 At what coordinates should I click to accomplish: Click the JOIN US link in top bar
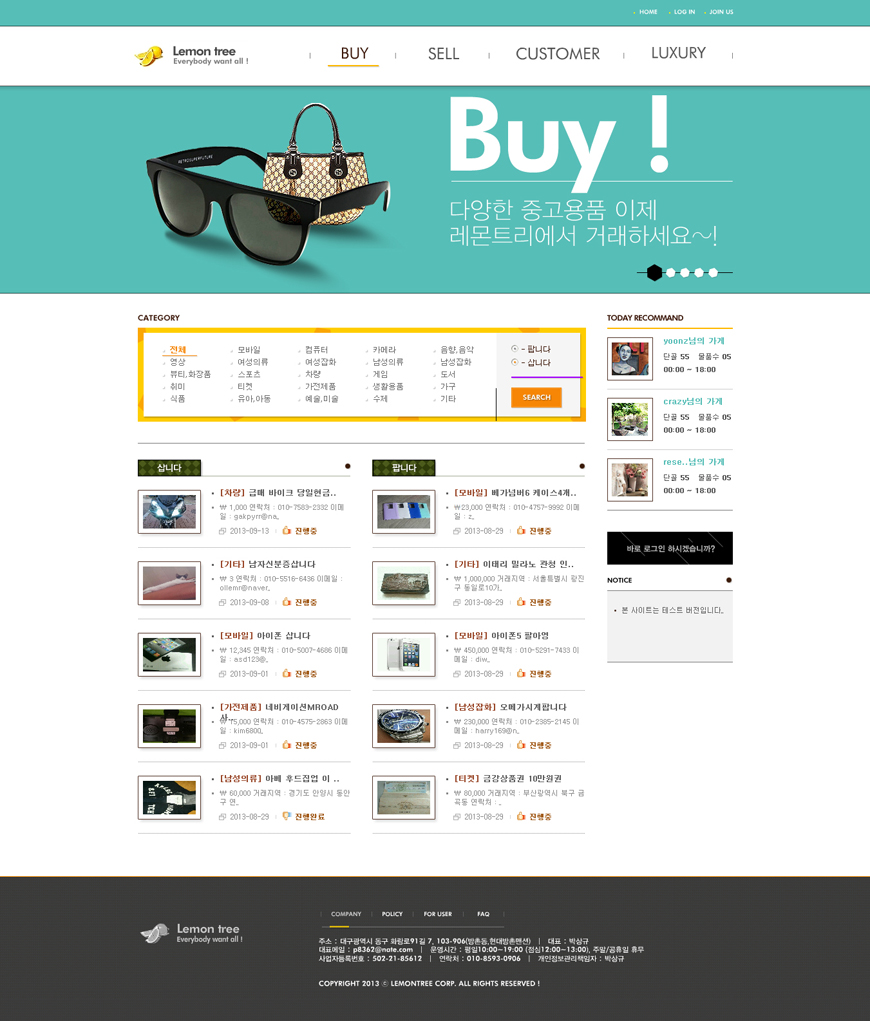[721, 12]
